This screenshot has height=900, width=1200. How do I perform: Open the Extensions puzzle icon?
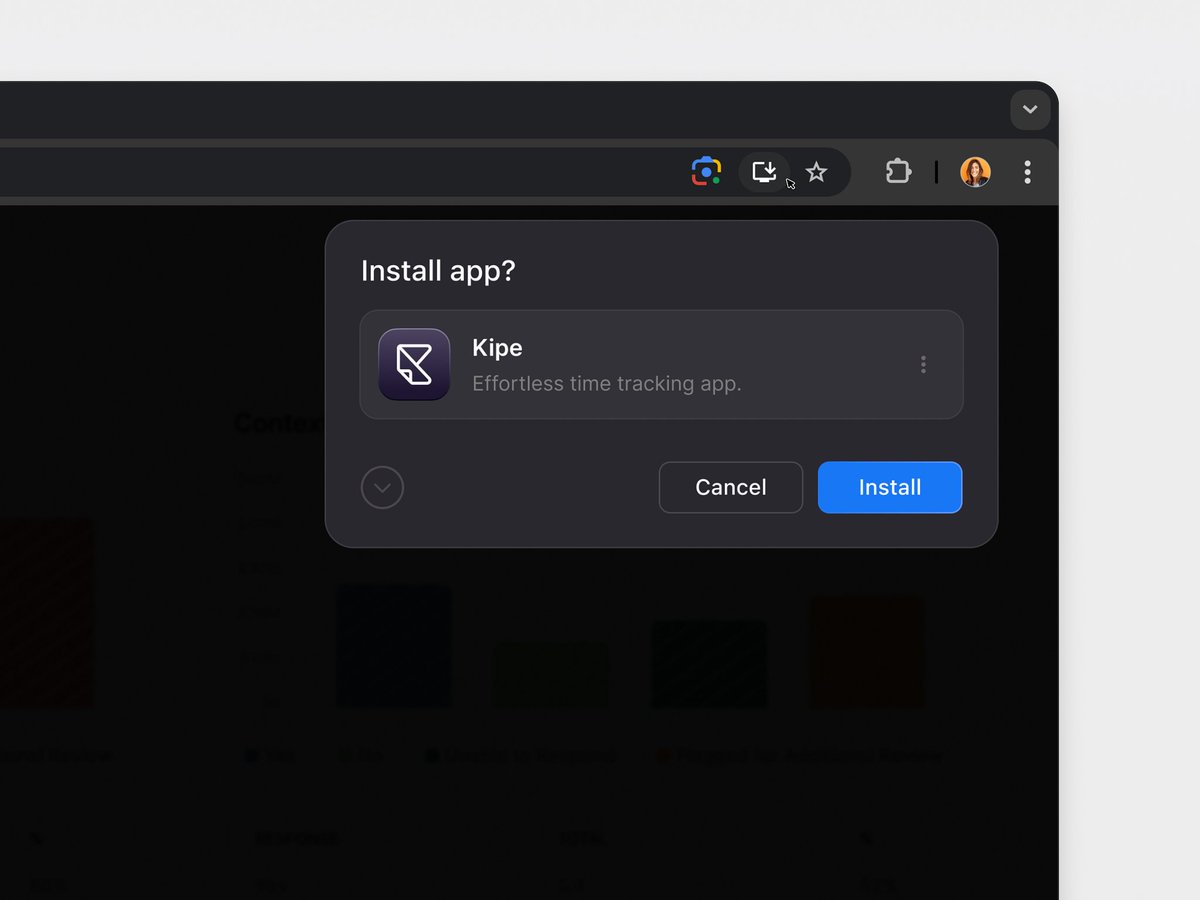[898, 172]
